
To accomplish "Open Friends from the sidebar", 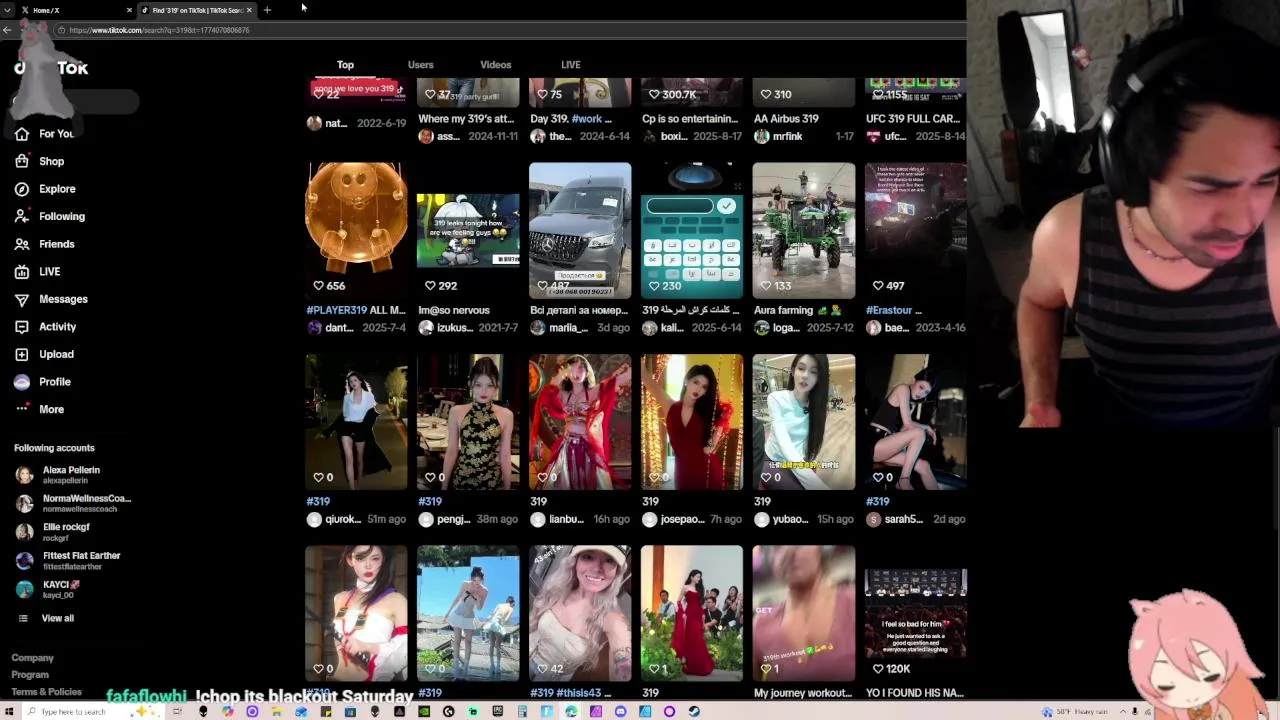I will pos(45,244).
